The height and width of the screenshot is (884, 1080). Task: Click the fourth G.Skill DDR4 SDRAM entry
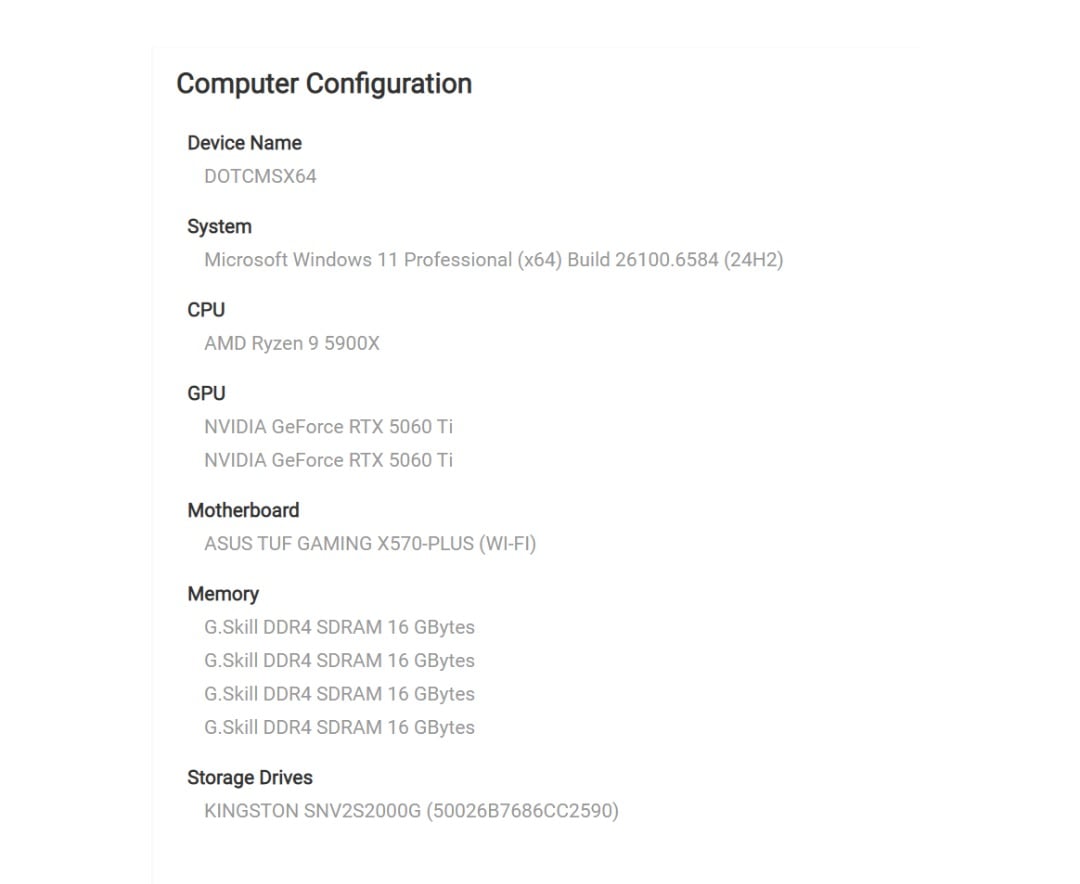tap(340, 728)
